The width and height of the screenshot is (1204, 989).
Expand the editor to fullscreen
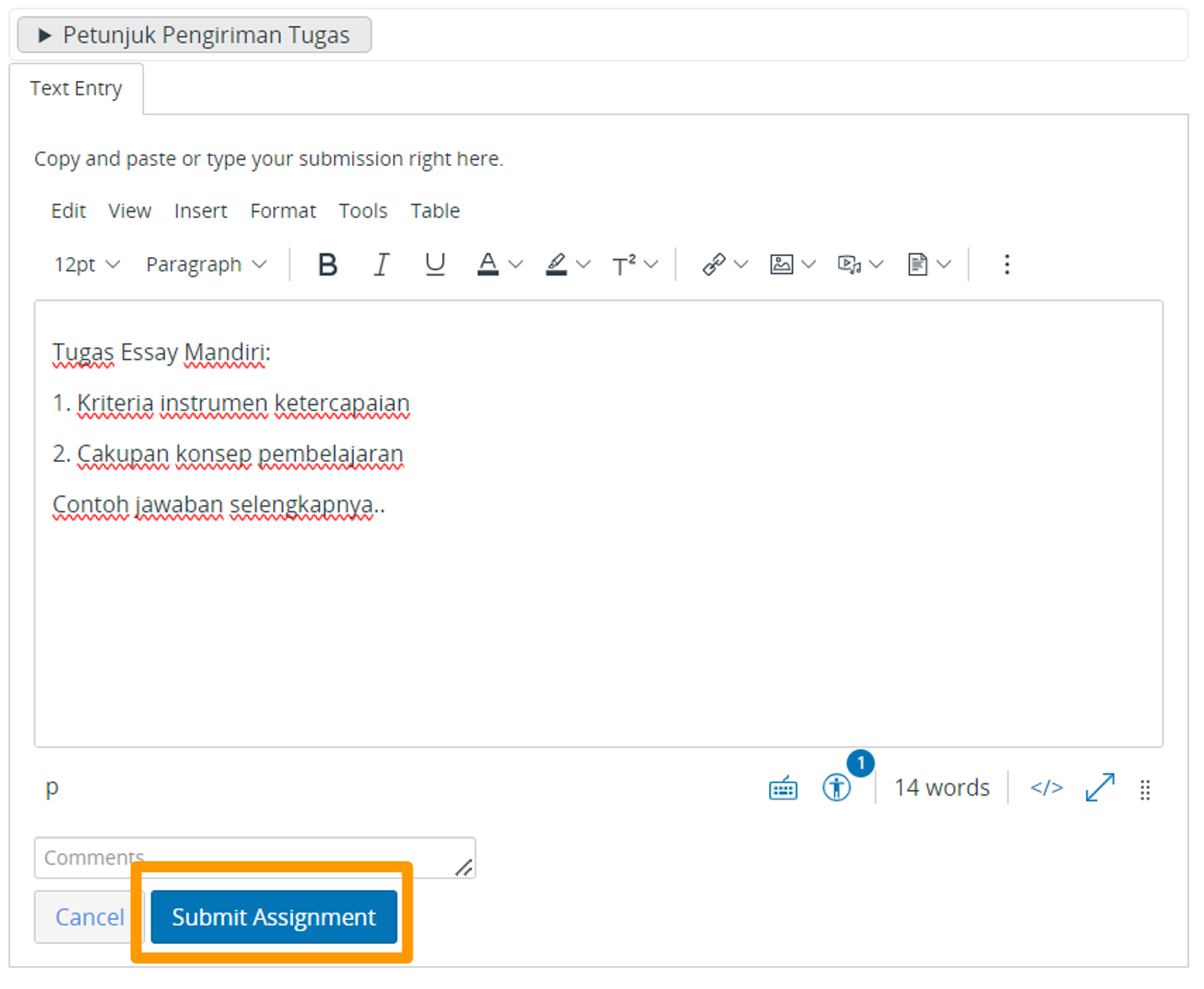[1100, 787]
